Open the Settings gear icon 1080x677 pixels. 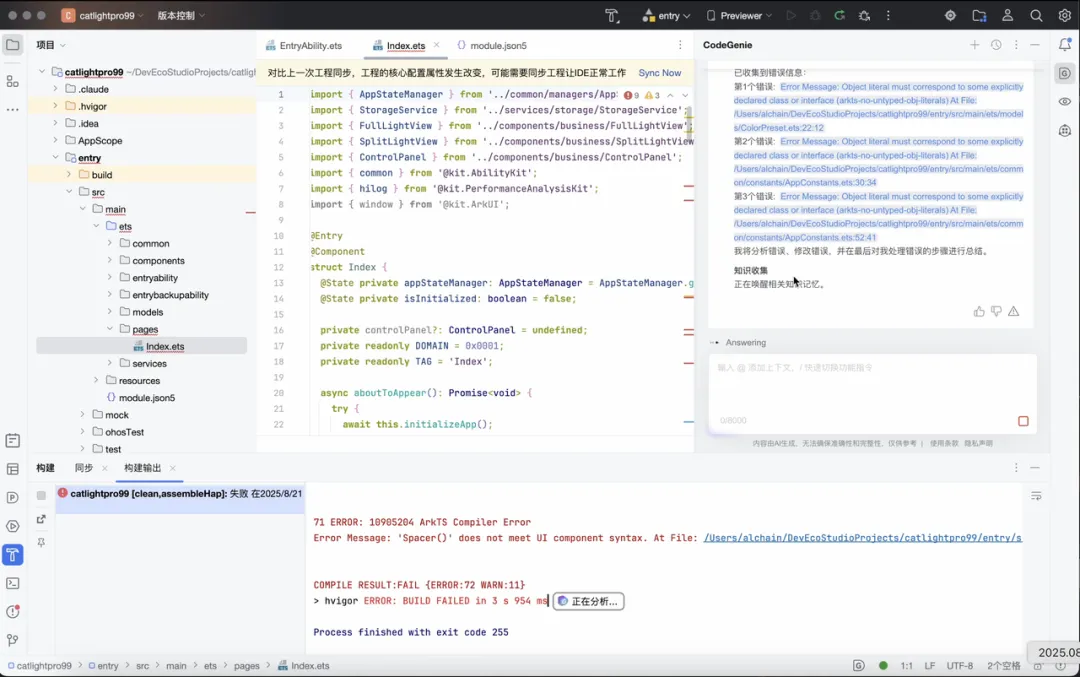pyautogui.click(x=1064, y=16)
